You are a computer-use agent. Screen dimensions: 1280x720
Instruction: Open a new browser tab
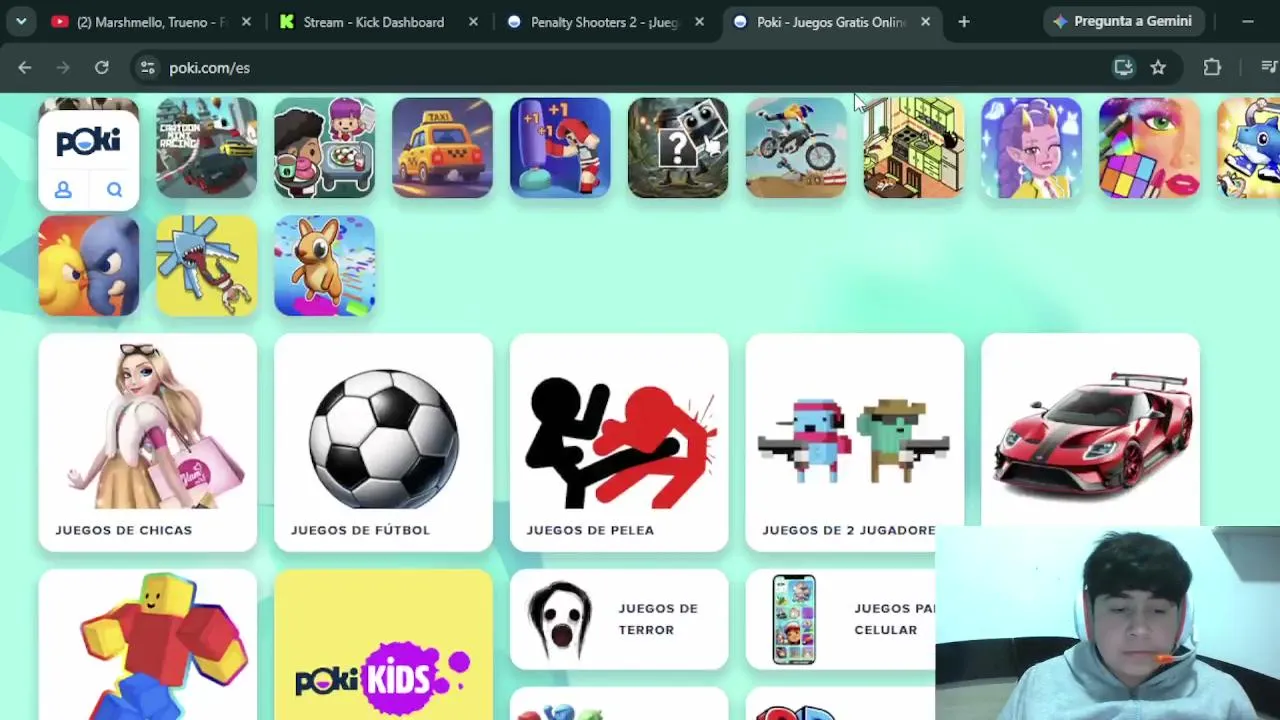pos(964,21)
